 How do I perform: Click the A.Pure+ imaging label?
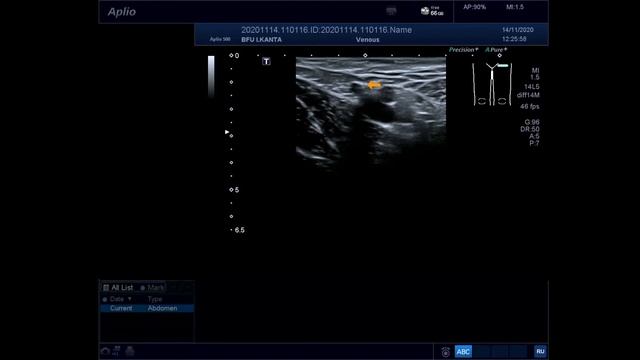[496, 50]
